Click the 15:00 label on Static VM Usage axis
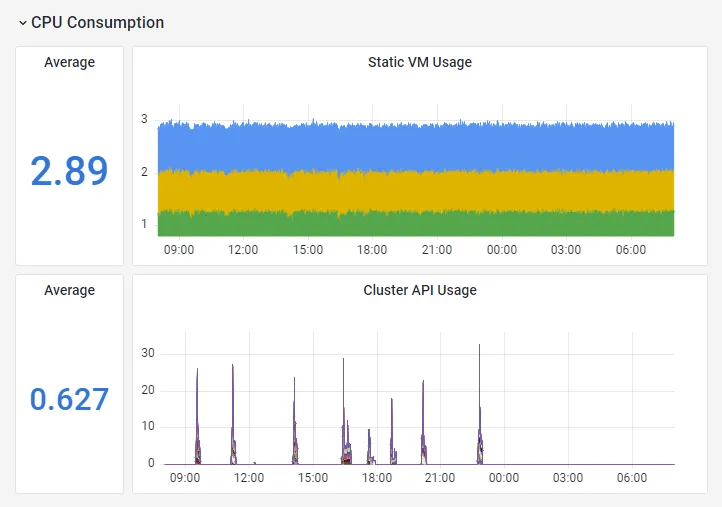 click(308, 250)
